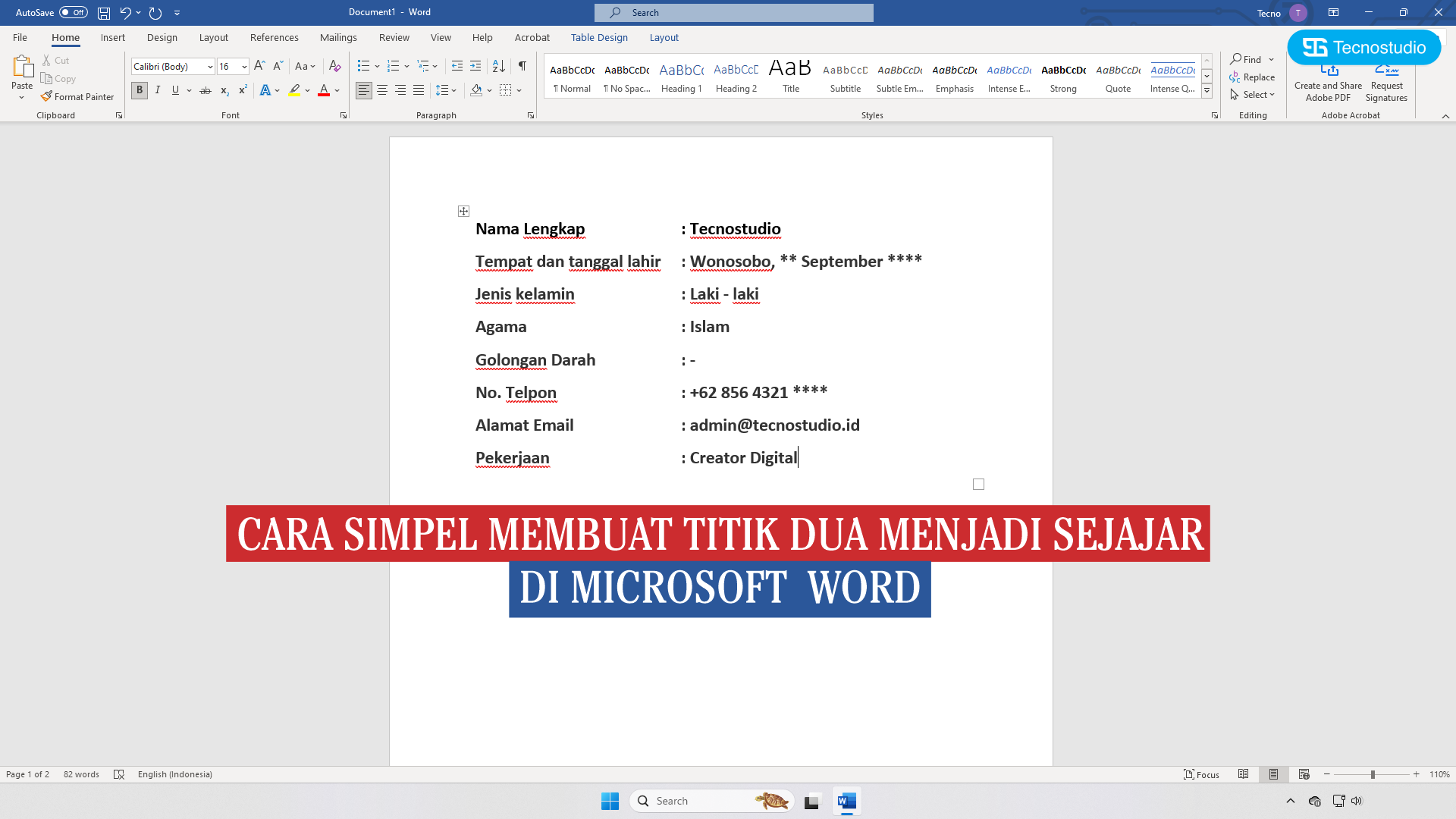Center align the paragraph
The image size is (1456, 819).
pyautogui.click(x=382, y=90)
